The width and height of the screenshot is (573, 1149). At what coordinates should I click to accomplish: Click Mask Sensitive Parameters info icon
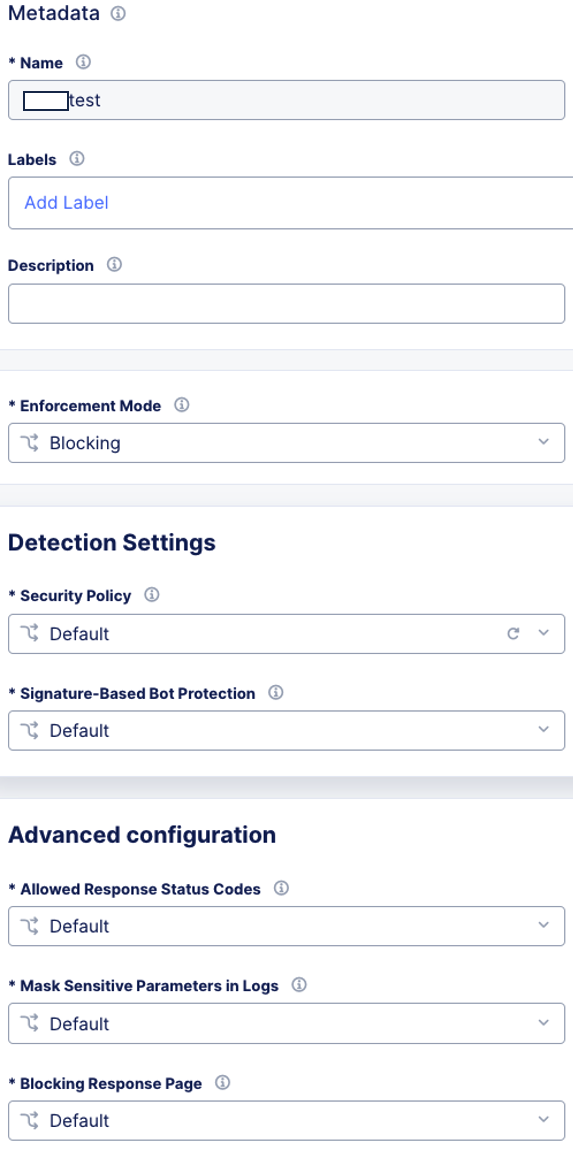coord(299,985)
